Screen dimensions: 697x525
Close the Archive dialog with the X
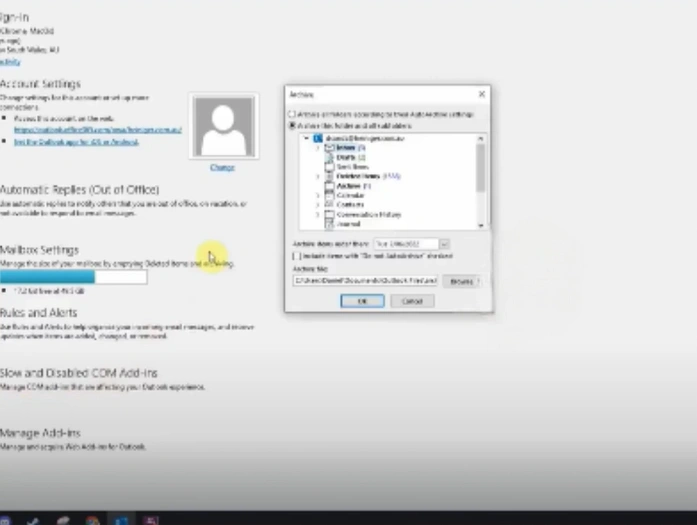[x=482, y=94]
